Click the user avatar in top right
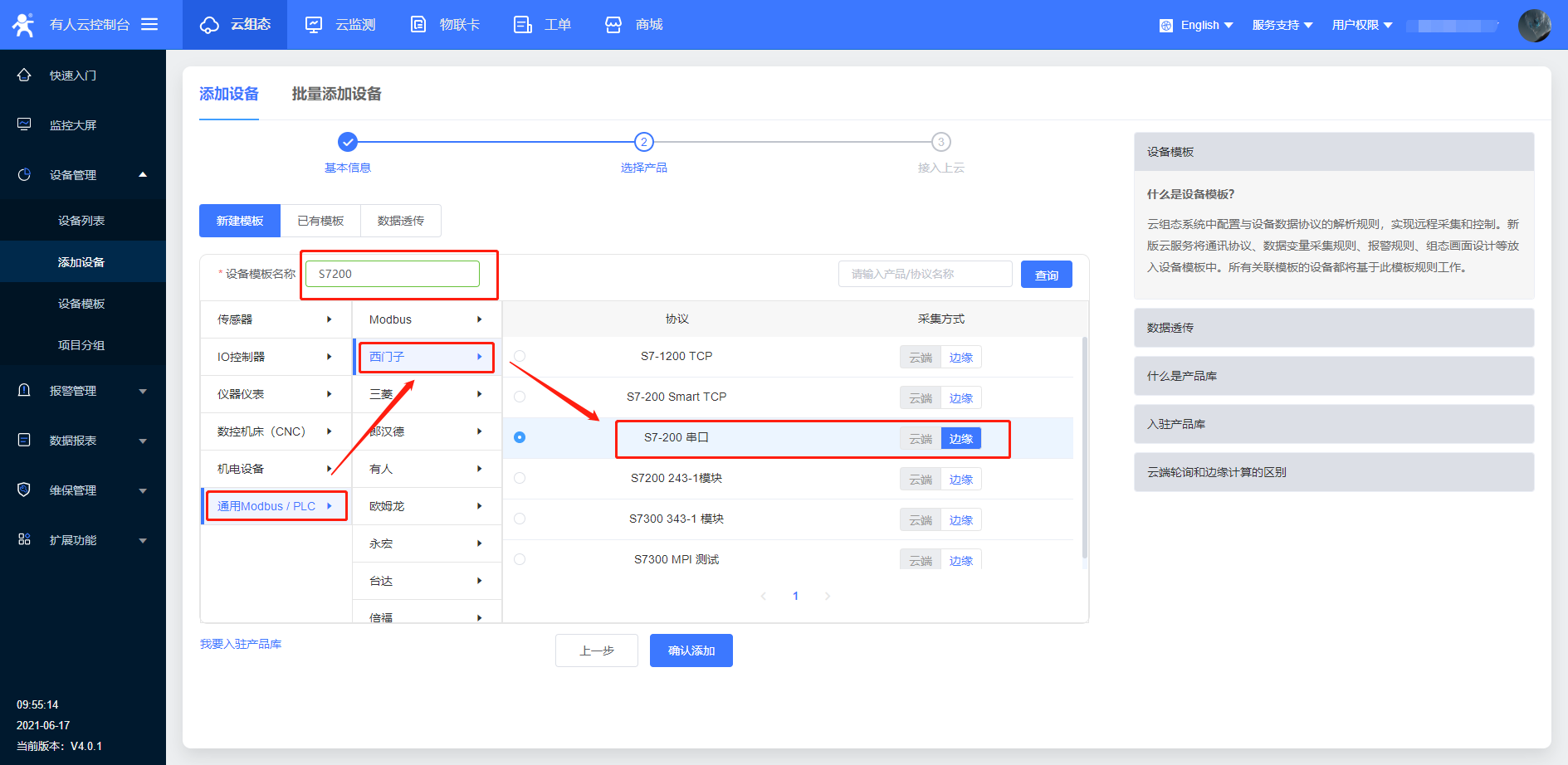1568x765 pixels. [1534, 25]
